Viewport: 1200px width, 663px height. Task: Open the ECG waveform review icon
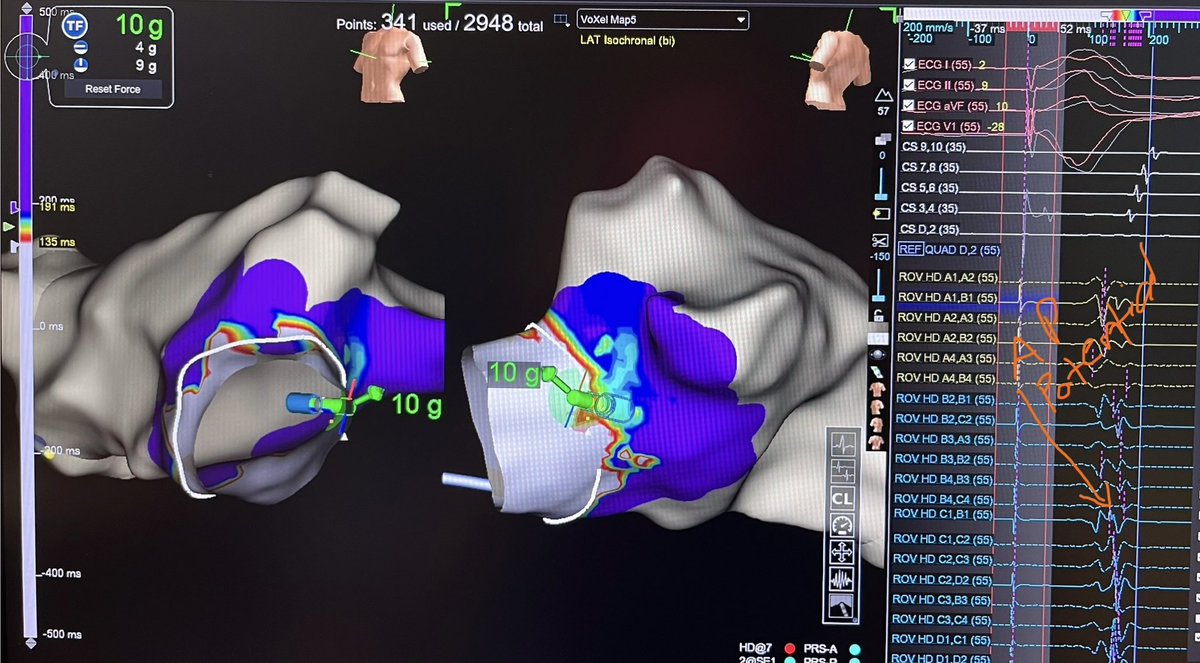[x=842, y=443]
